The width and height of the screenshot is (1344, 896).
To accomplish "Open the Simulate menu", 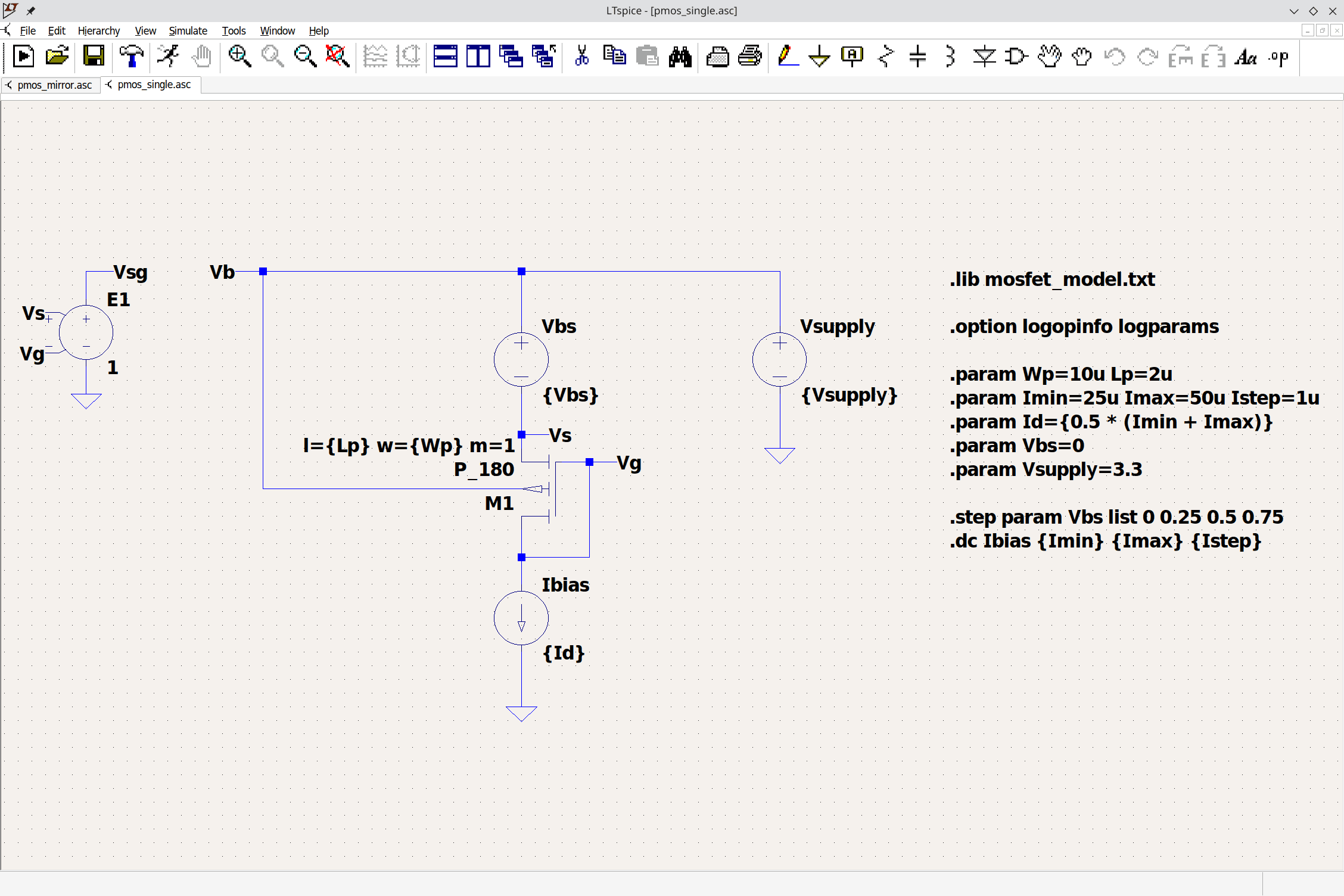I will pyautogui.click(x=188, y=31).
